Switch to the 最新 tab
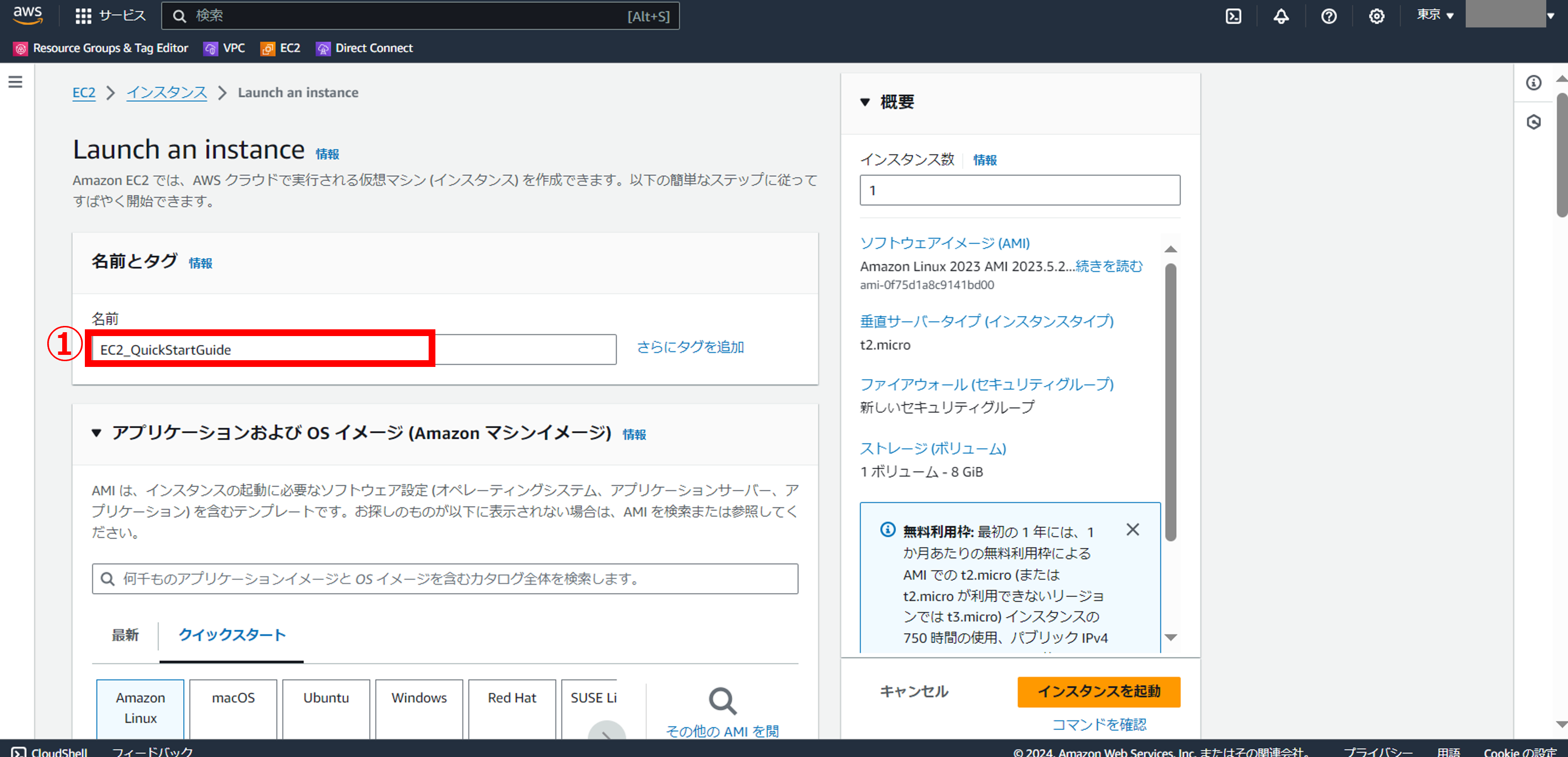The height and width of the screenshot is (757, 1568). pyautogui.click(x=125, y=635)
